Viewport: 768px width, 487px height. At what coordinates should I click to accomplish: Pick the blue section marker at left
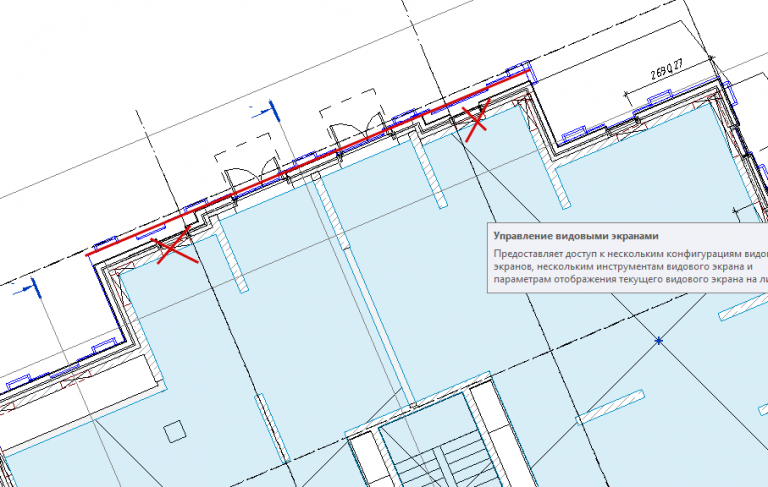point(28,289)
